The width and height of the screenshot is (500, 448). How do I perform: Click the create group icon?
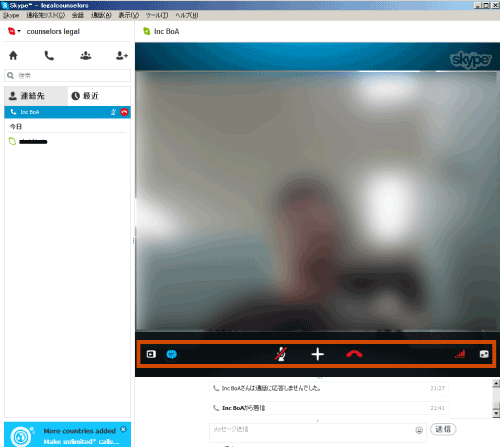point(86,55)
